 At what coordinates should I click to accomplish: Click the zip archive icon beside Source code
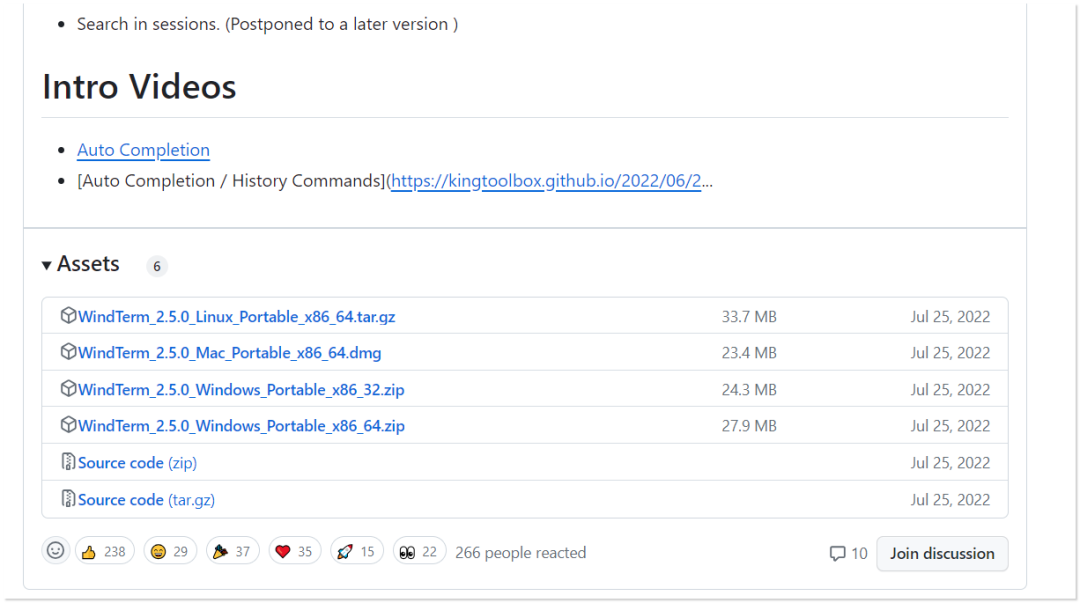[x=68, y=462]
